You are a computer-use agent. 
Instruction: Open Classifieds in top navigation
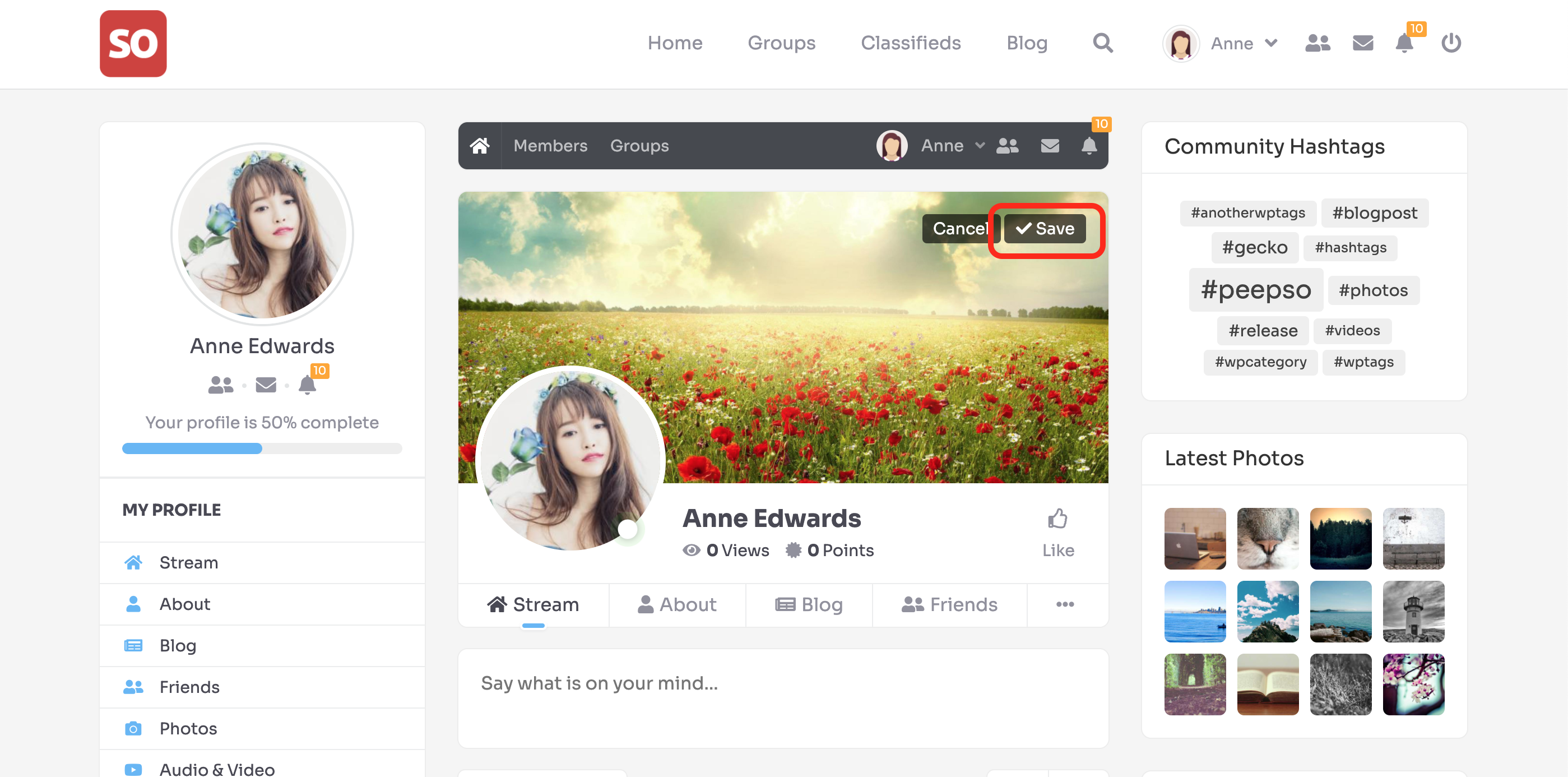coord(910,43)
